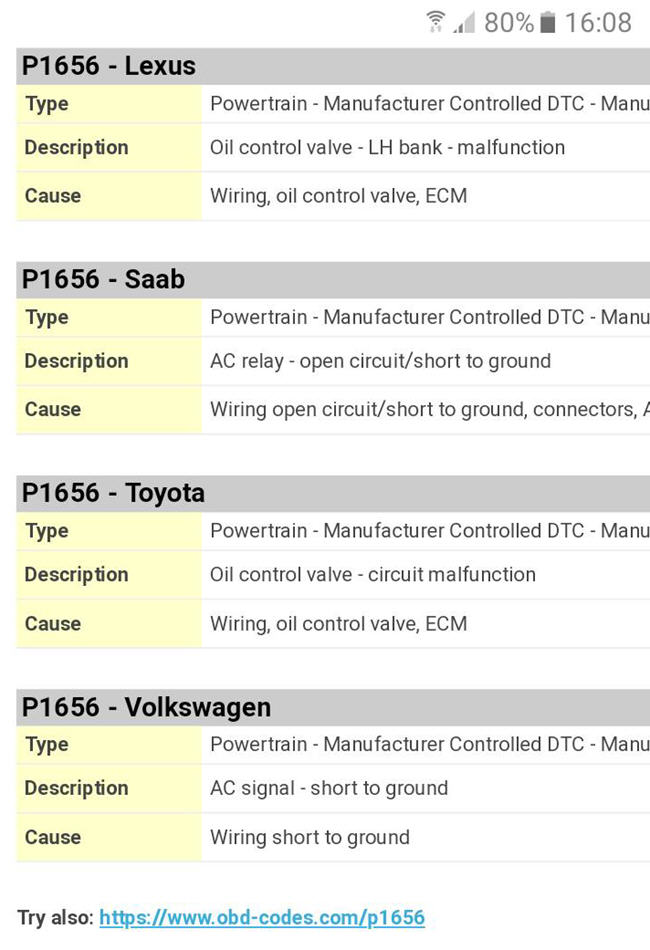This screenshot has height=950, width=650.
Task: Open the obd-codes.com/p1656 link
Action: (261, 917)
